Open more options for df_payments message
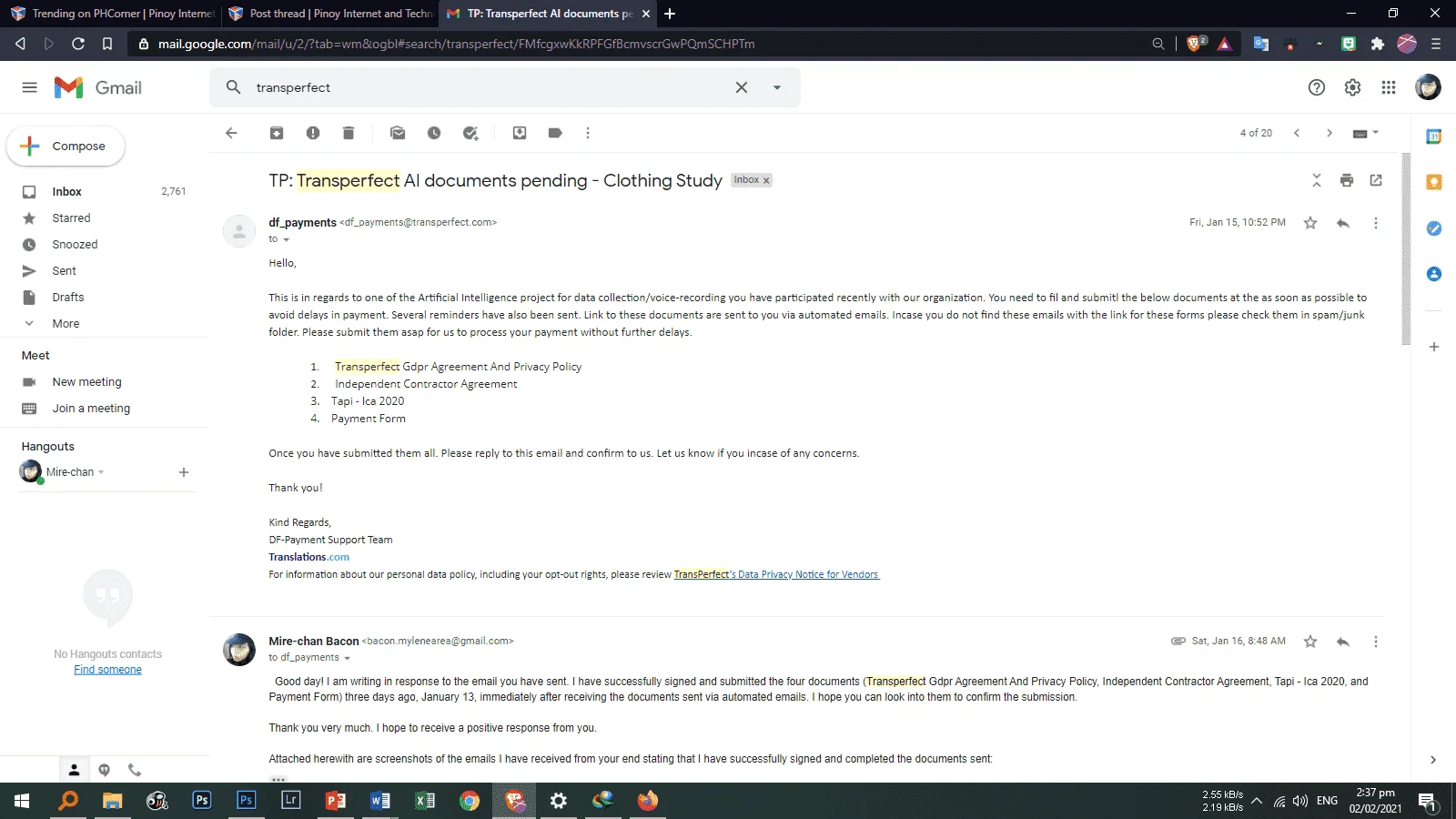 coord(1376,223)
